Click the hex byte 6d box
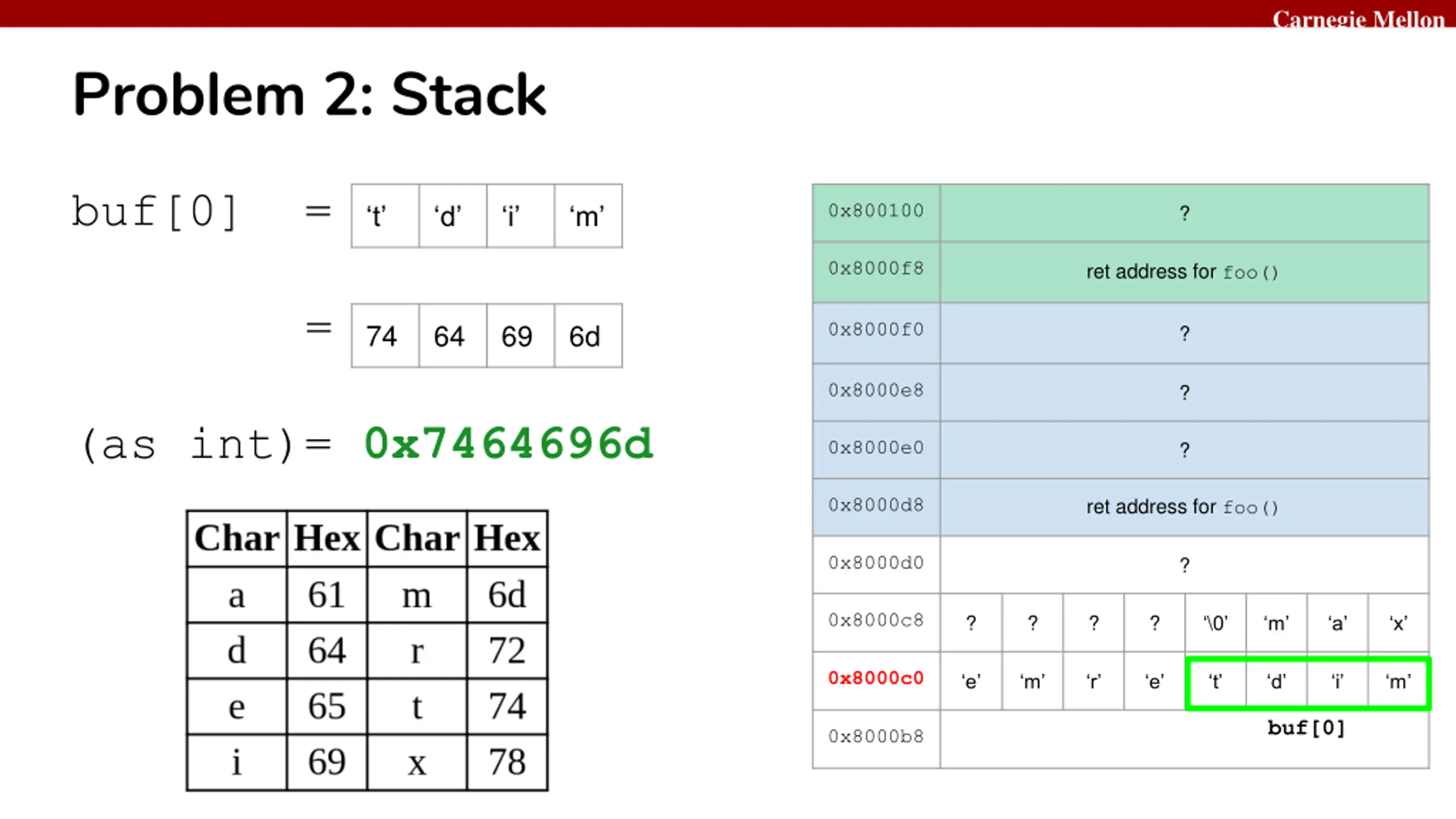 tap(588, 336)
